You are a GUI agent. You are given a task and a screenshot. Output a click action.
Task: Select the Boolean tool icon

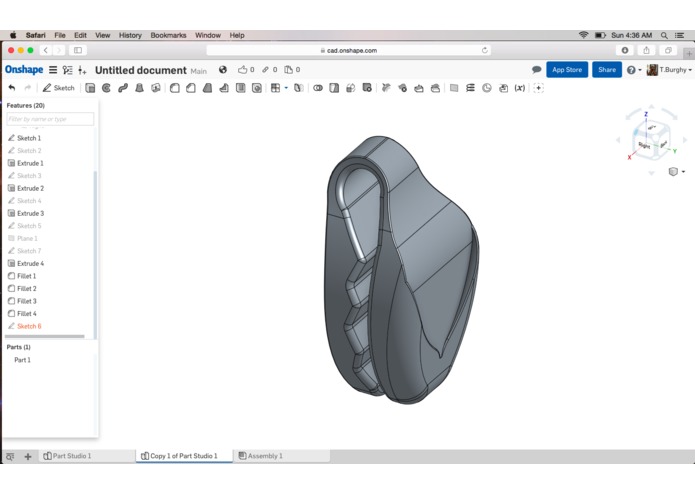point(318,88)
